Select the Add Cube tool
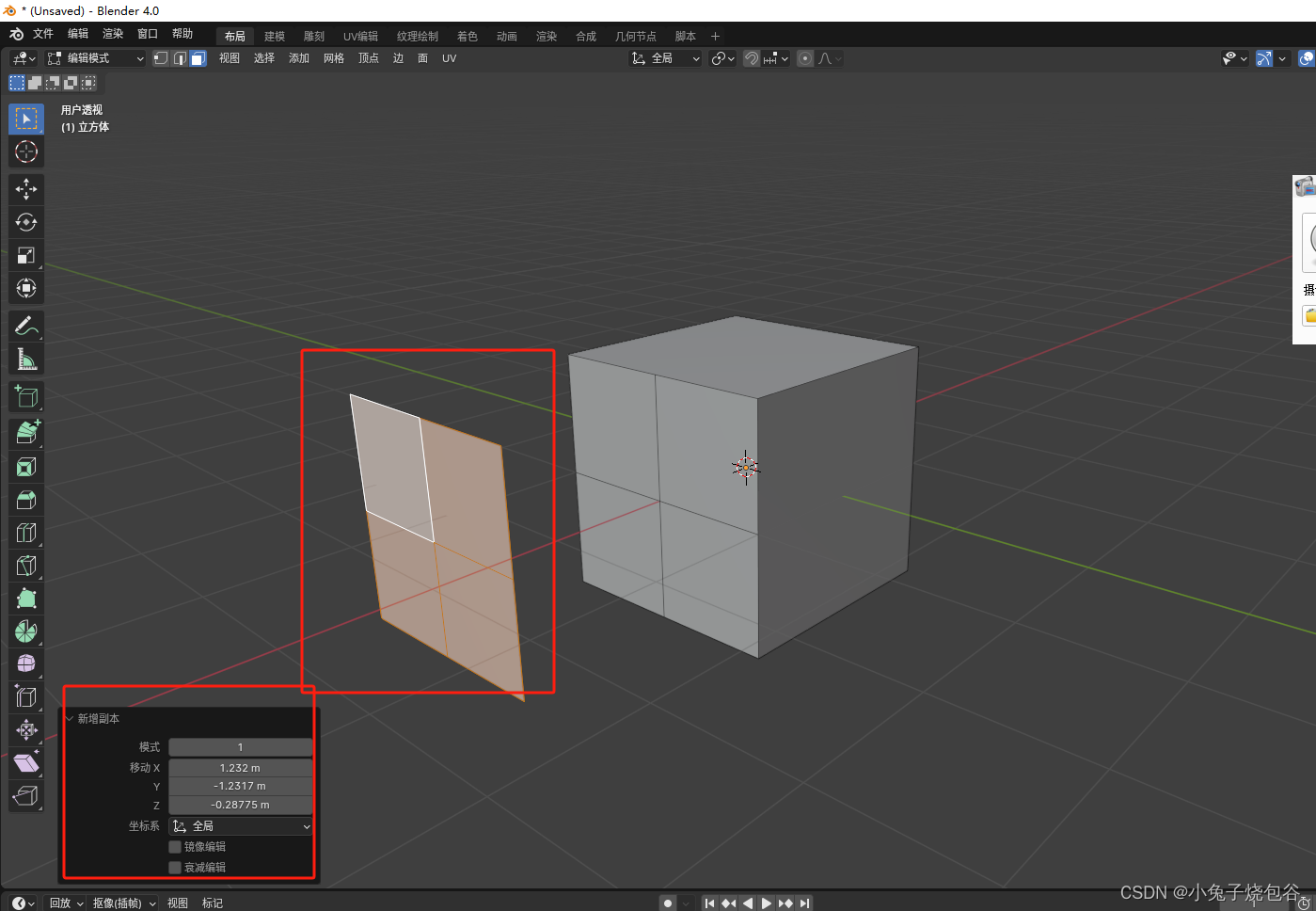The image size is (1316, 911). click(x=26, y=396)
